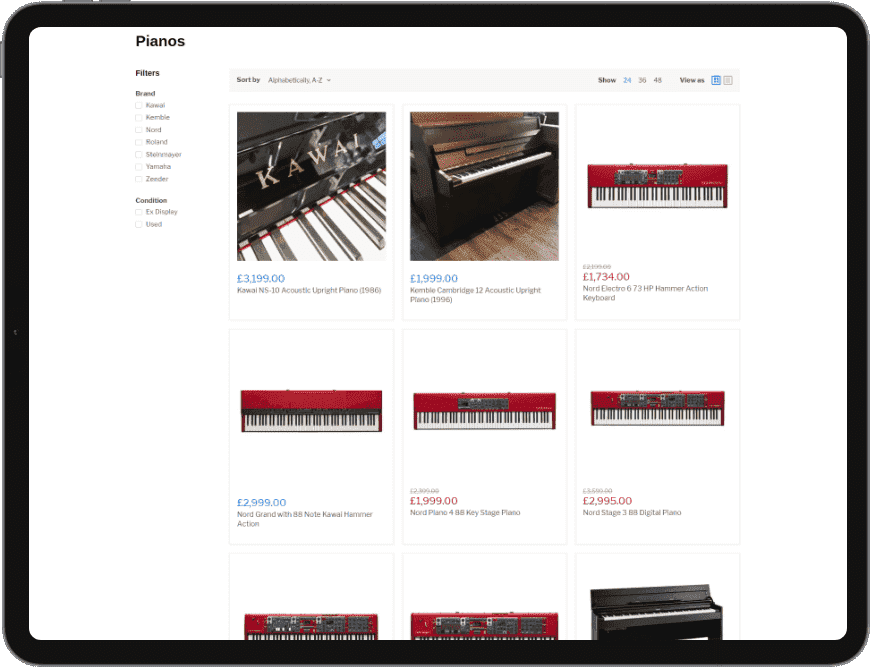
Task: Open Nord Piano 4 88 Key Stage Piano
Action: point(465,513)
